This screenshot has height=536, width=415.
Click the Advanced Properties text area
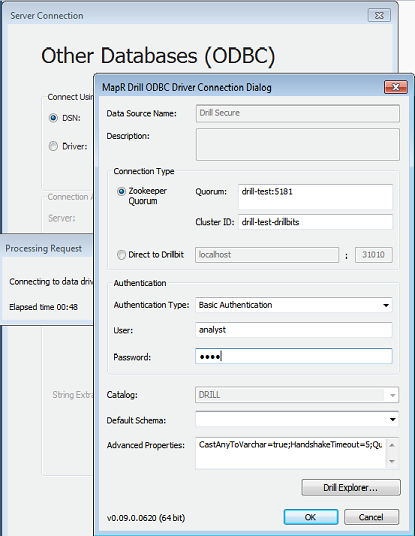click(291, 453)
